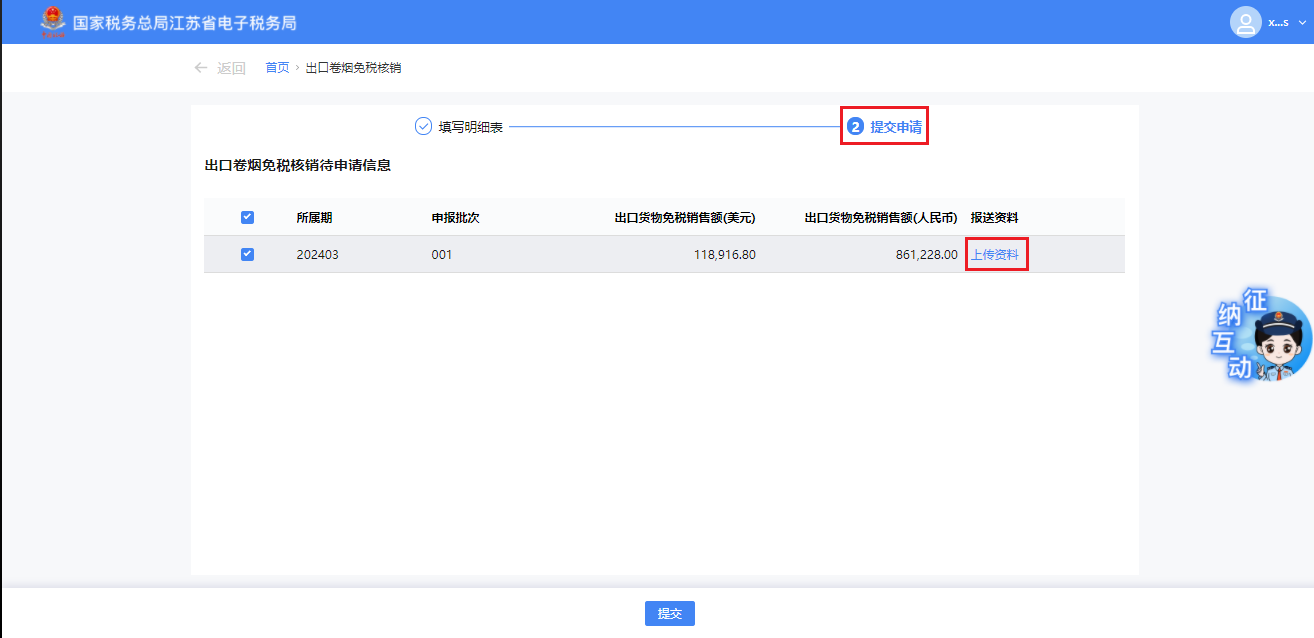Click the 118,916.80 USD amount cell
Screen dimensions: 1314x638
724,255
